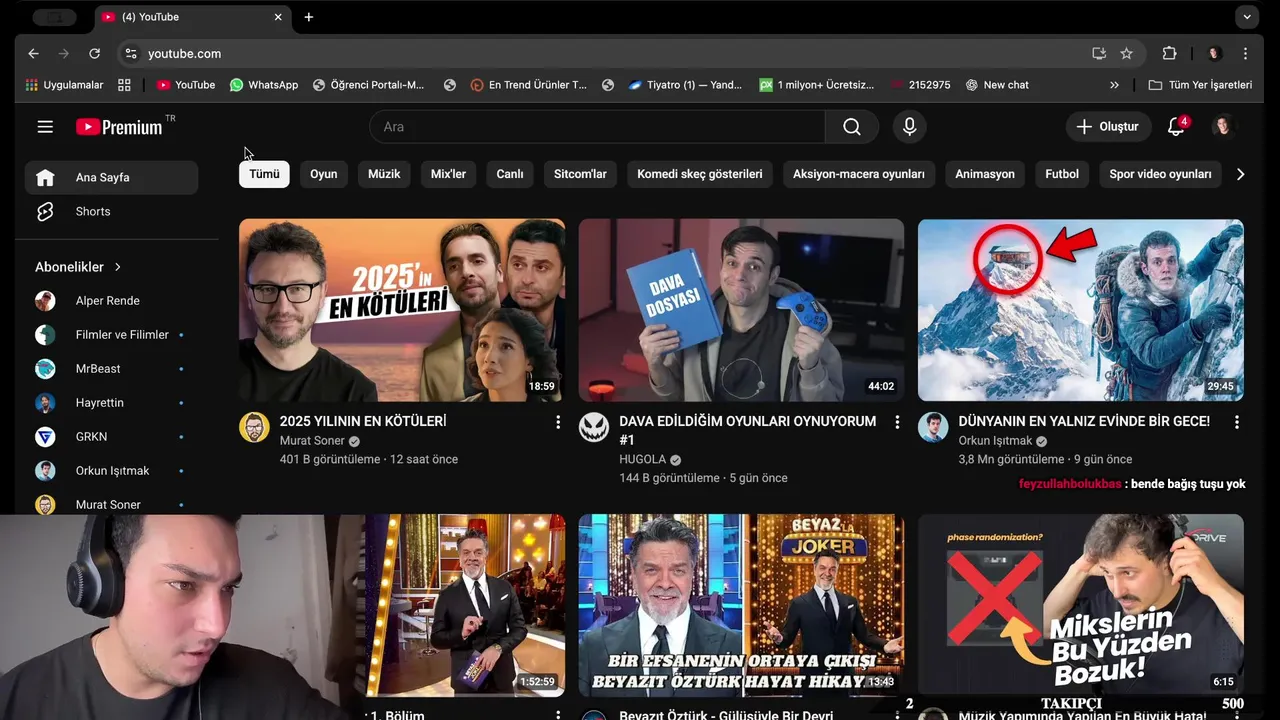Open the En Trend Ürünler bookmark
Screen dimensions: 1280x720
click(x=529, y=85)
